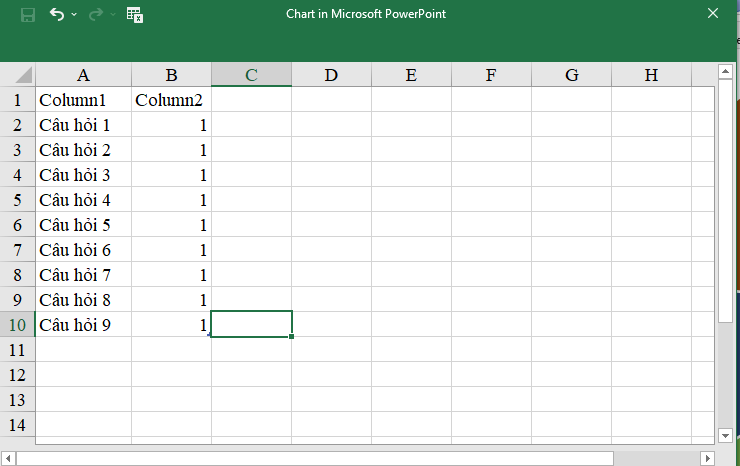Expand the Redo history dropdown arrow
This screenshot has width=740, height=466.
(x=112, y=15)
